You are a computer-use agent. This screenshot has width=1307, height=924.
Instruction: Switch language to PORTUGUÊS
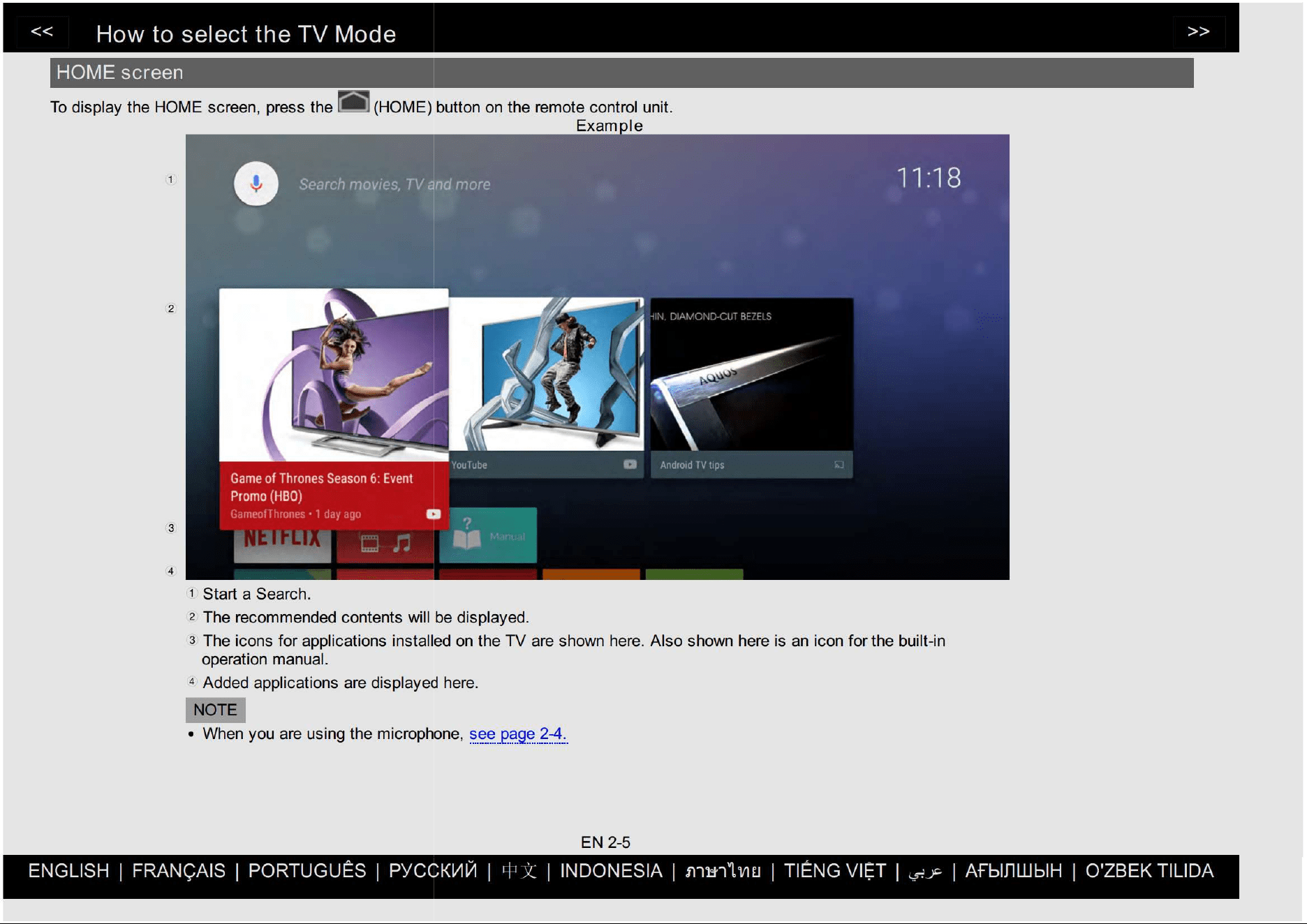pos(307,871)
